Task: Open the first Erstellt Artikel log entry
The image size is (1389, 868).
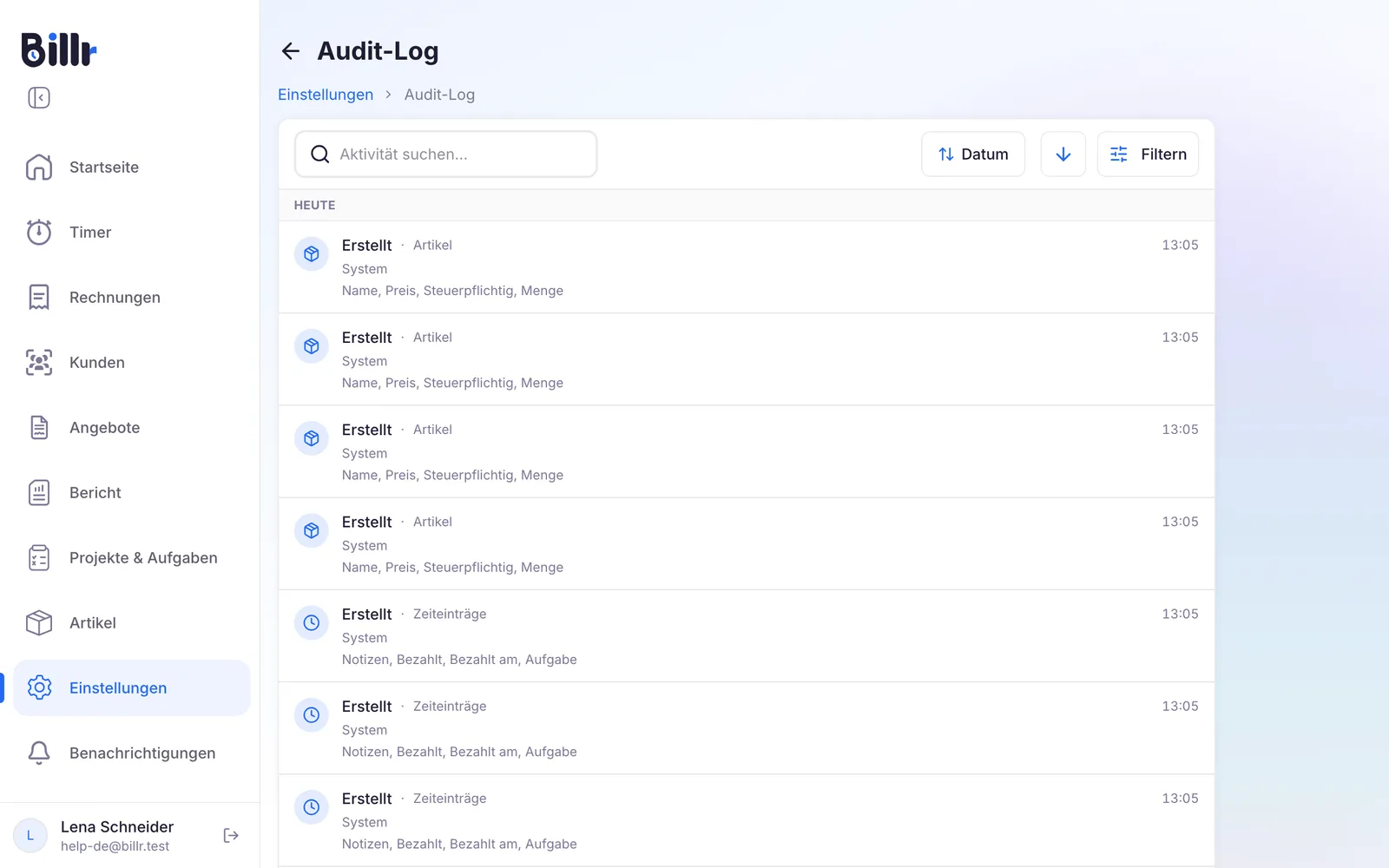Action: [747, 267]
